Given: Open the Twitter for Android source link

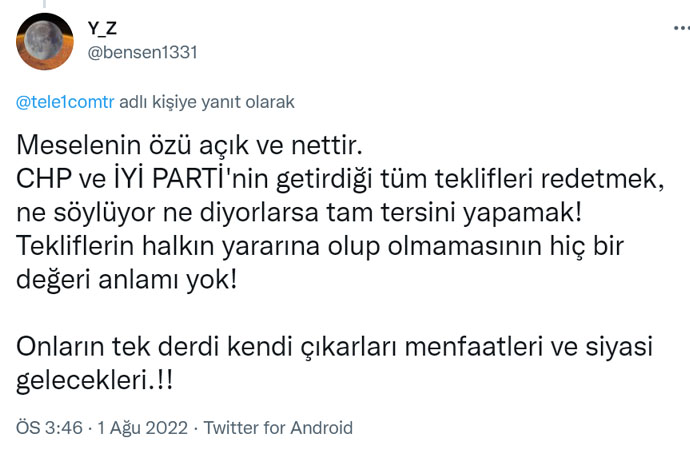Looking at the screenshot, I should click(277, 428).
